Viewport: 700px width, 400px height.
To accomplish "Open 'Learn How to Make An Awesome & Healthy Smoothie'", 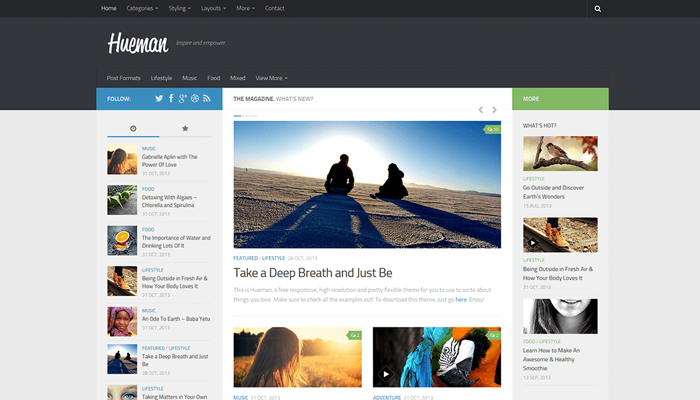I will [x=551, y=359].
